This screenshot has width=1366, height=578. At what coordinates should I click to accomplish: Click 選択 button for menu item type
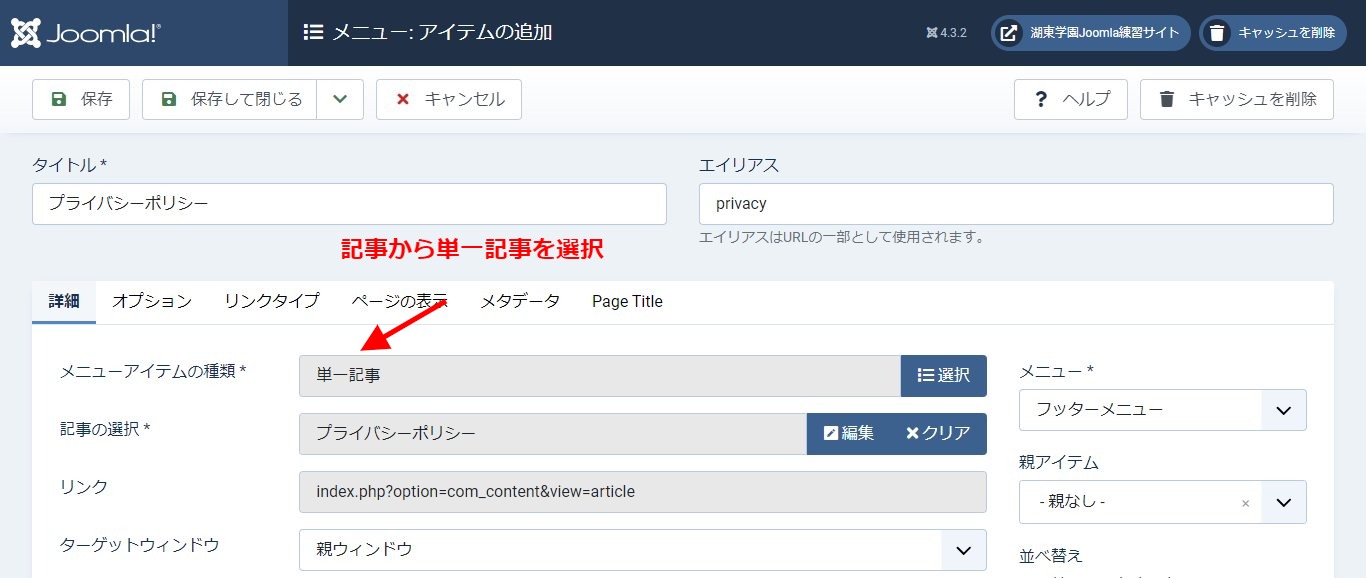tap(944, 375)
